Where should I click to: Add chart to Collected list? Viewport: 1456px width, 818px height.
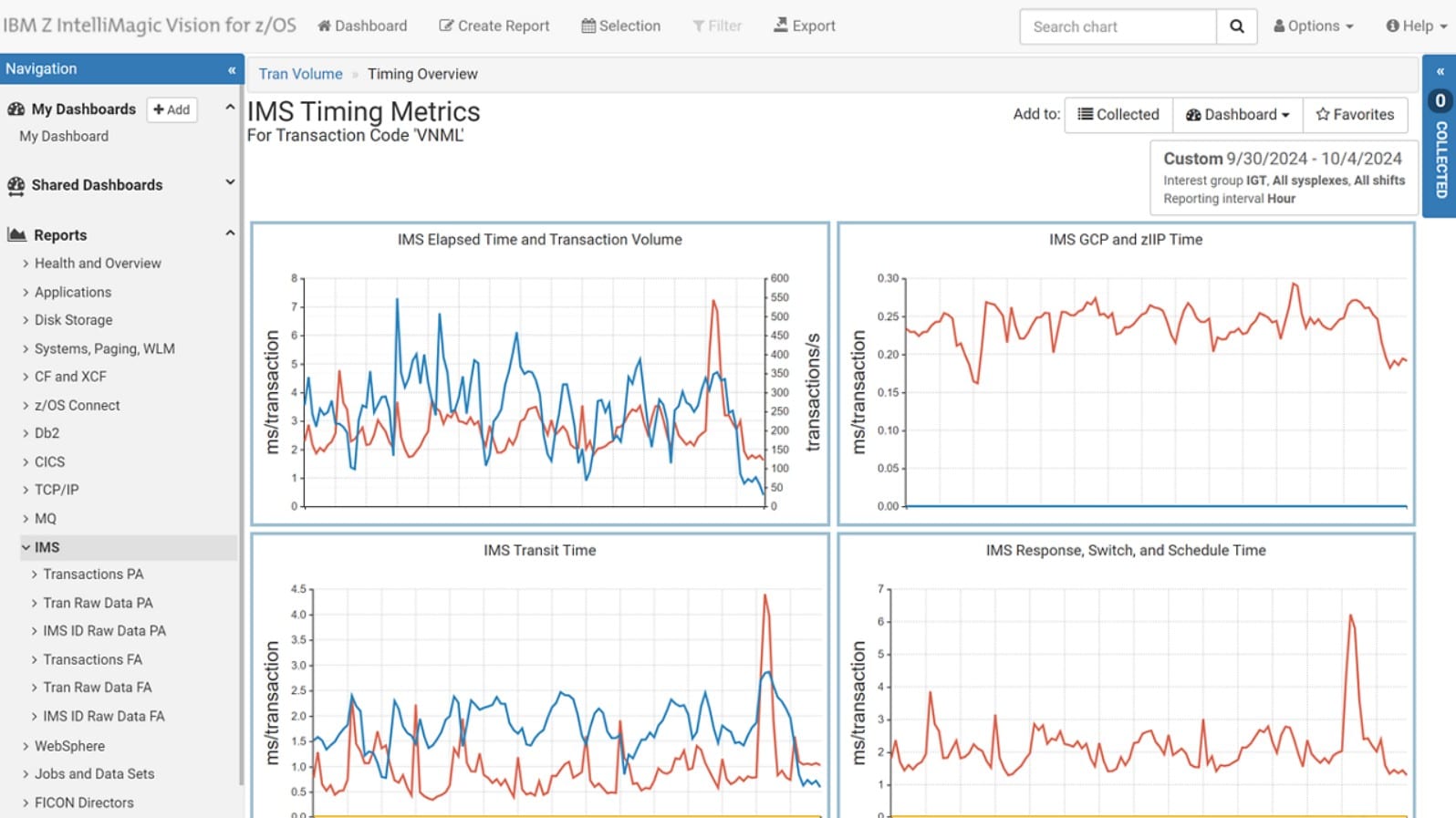(1118, 115)
